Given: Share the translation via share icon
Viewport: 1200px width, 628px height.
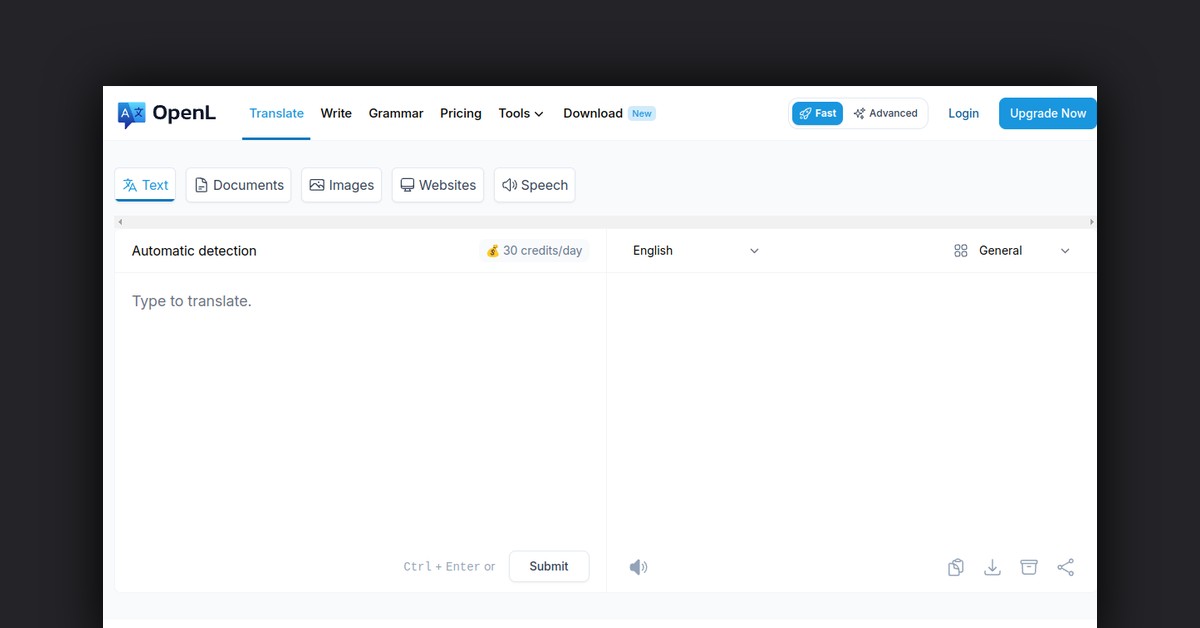Looking at the screenshot, I should pos(1065,567).
